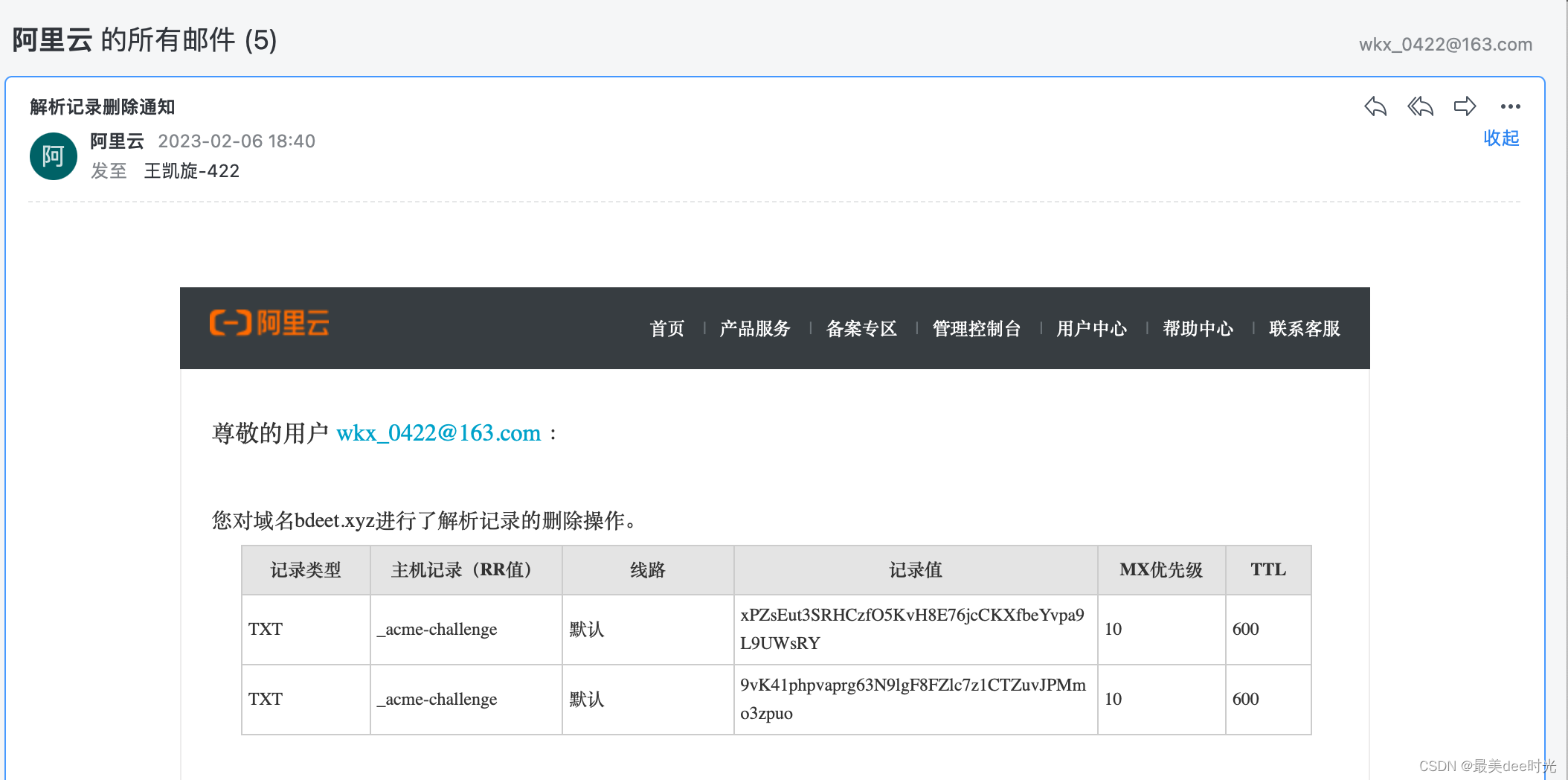Open 管理控制台 in the nav bar
Screen dimensions: 1568x780
click(x=977, y=328)
